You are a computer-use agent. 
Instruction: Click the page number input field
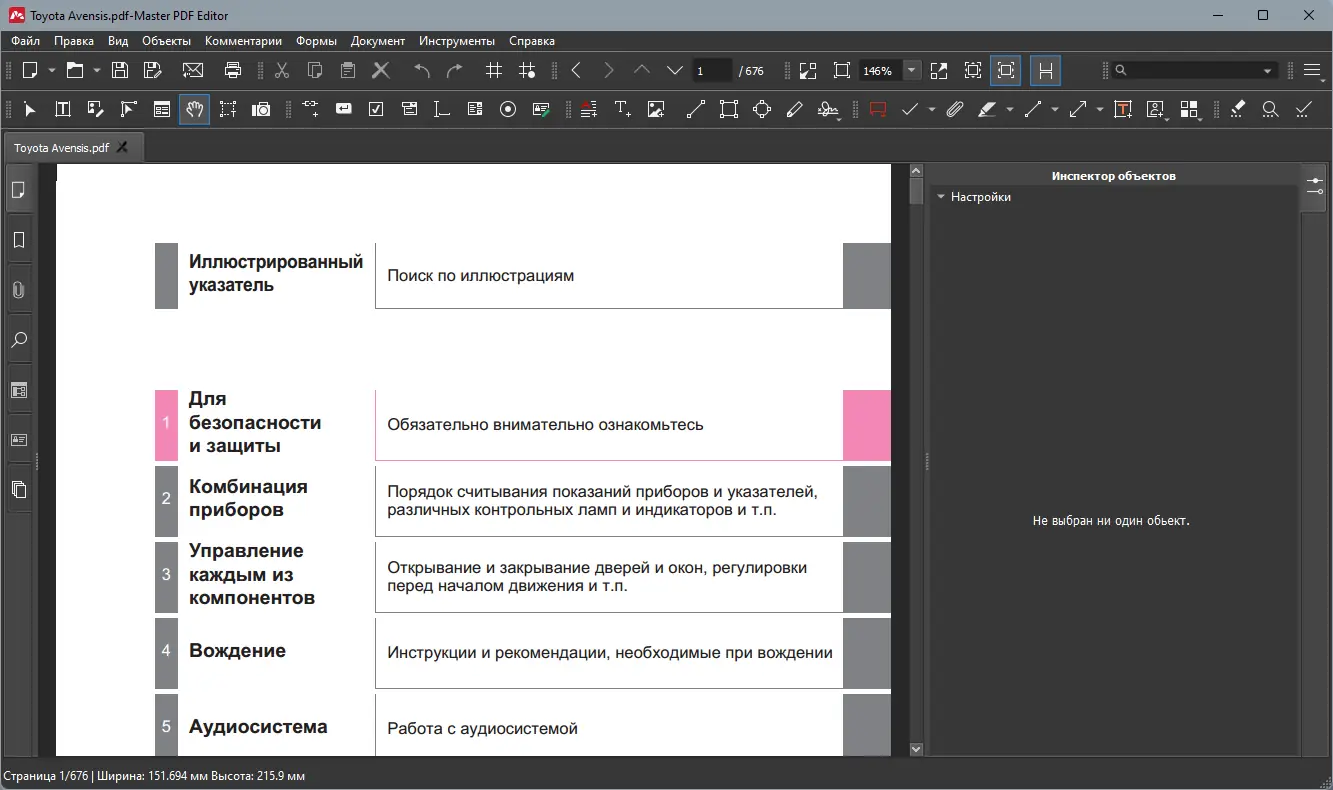coord(712,70)
